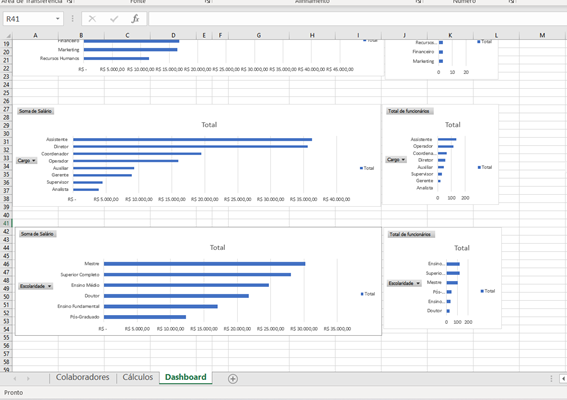Open Área de Transferência dialog launcher

(69, 1)
